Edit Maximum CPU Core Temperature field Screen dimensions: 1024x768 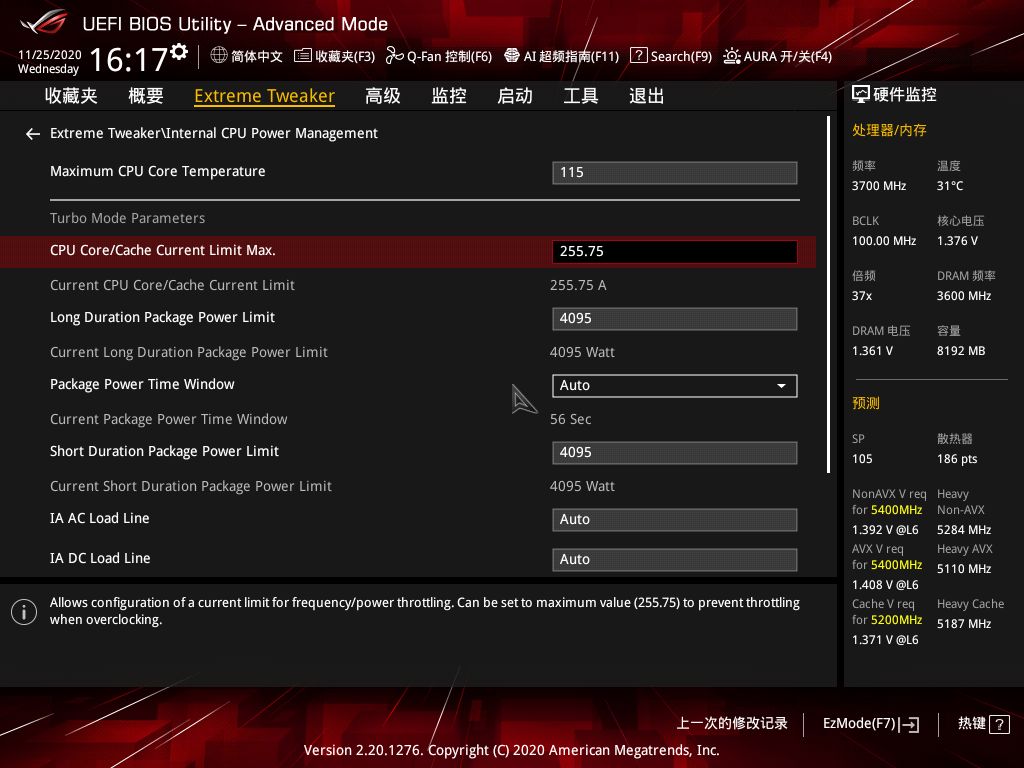click(675, 172)
